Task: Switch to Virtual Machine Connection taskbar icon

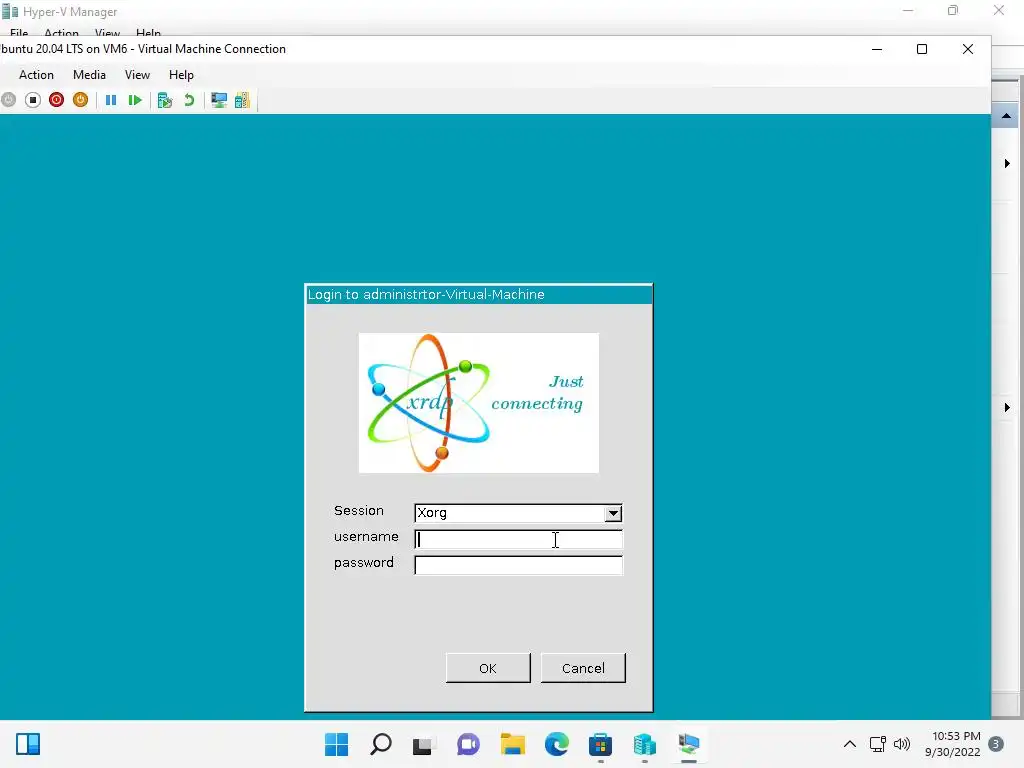Action: (688, 744)
